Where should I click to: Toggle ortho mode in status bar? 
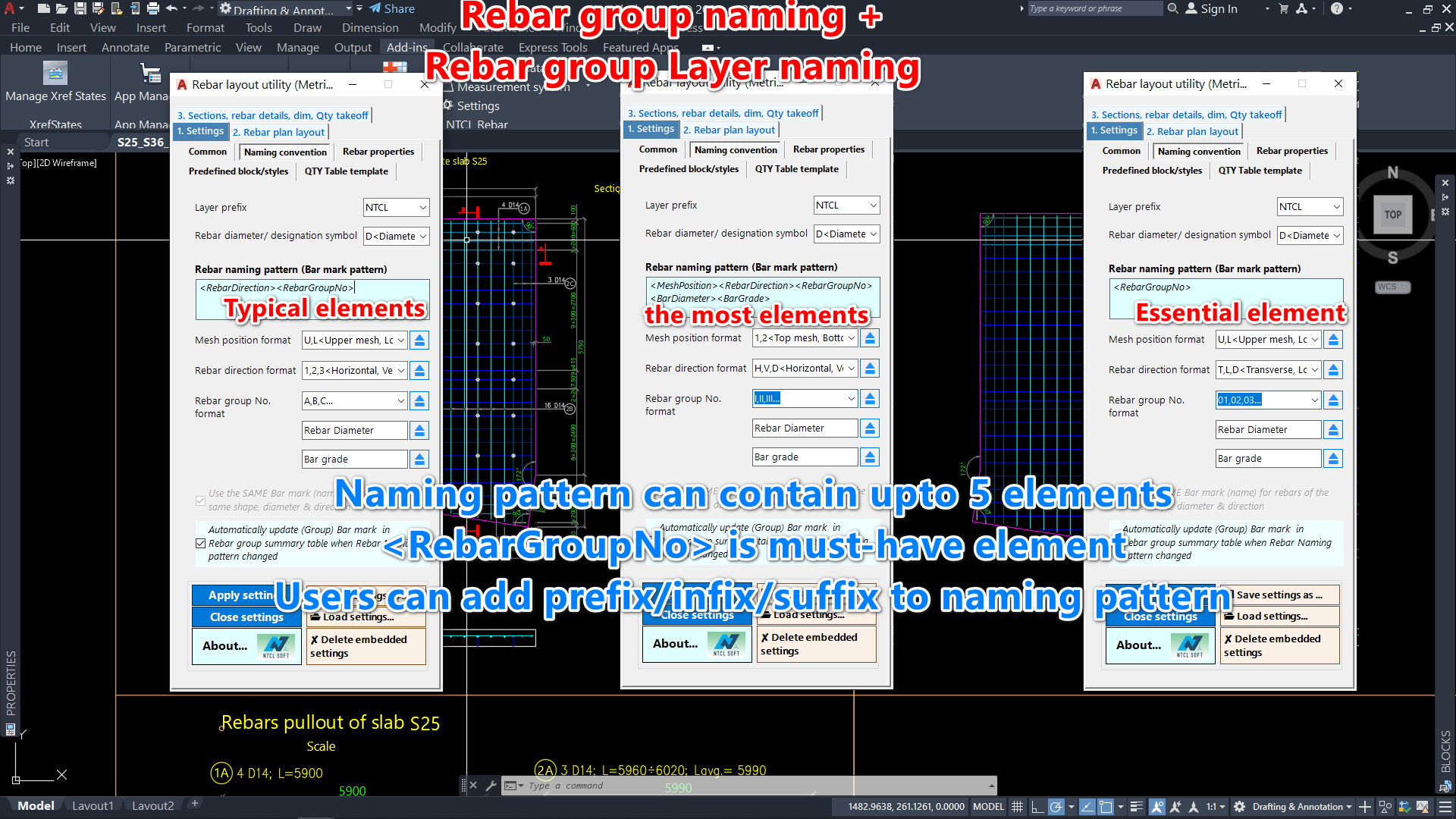point(1037,807)
